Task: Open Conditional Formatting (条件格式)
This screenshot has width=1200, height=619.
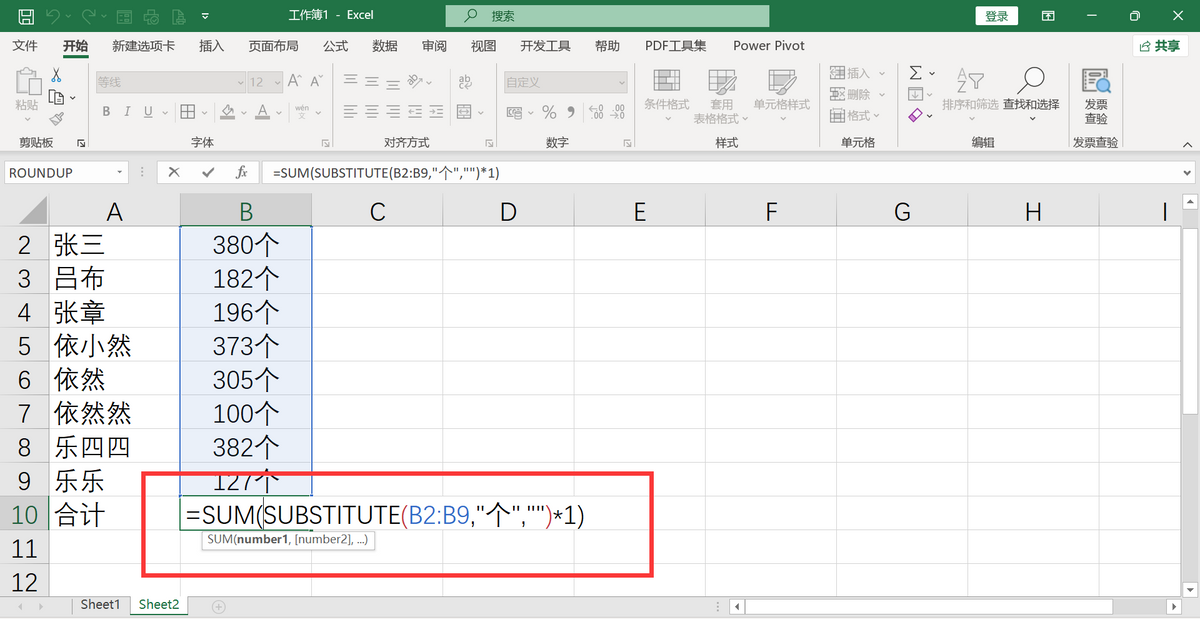Action: (x=666, y=96)
